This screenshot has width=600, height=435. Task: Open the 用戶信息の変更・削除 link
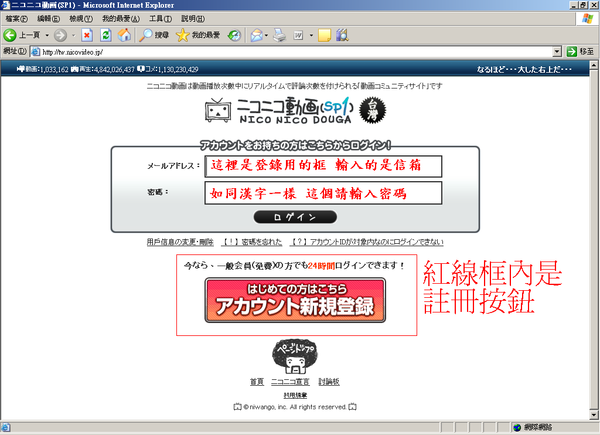click(180, 242)
